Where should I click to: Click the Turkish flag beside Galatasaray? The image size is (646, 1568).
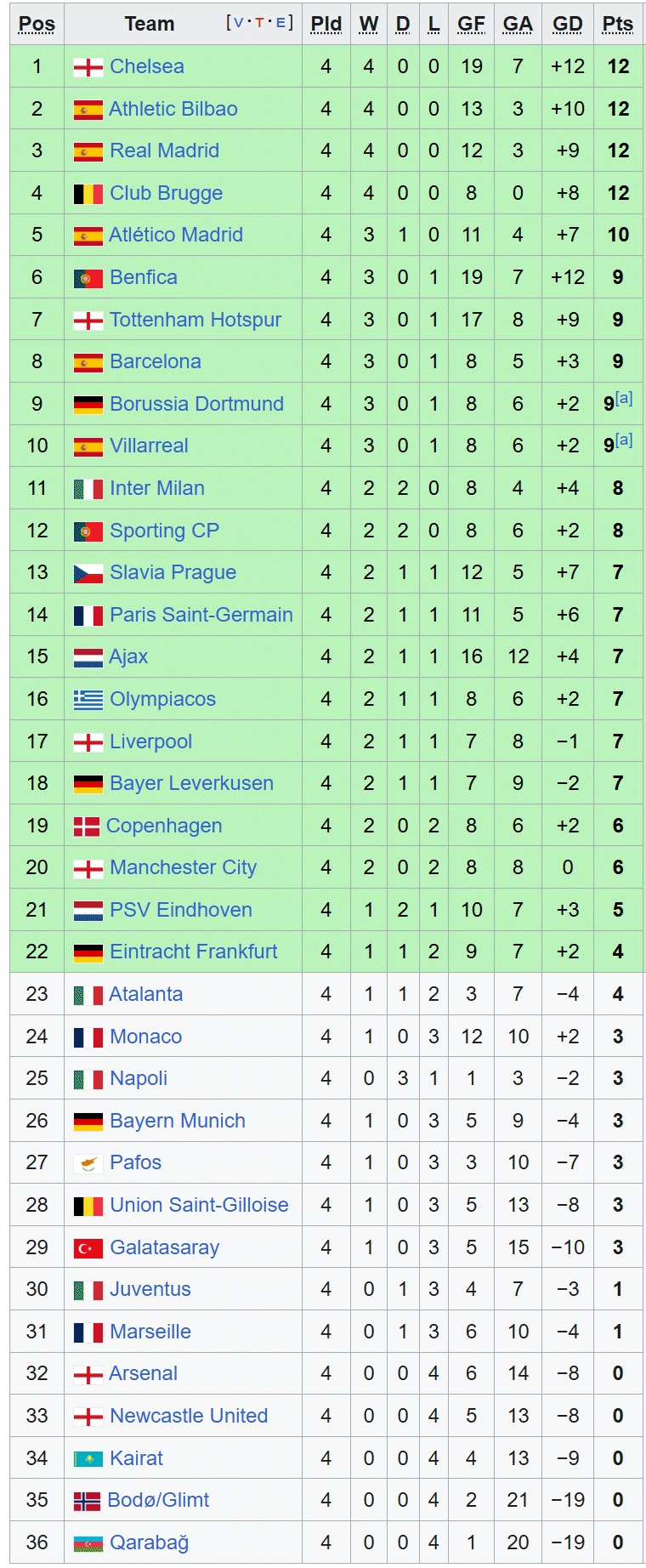pyautogui.click(x=88, y=1248)
